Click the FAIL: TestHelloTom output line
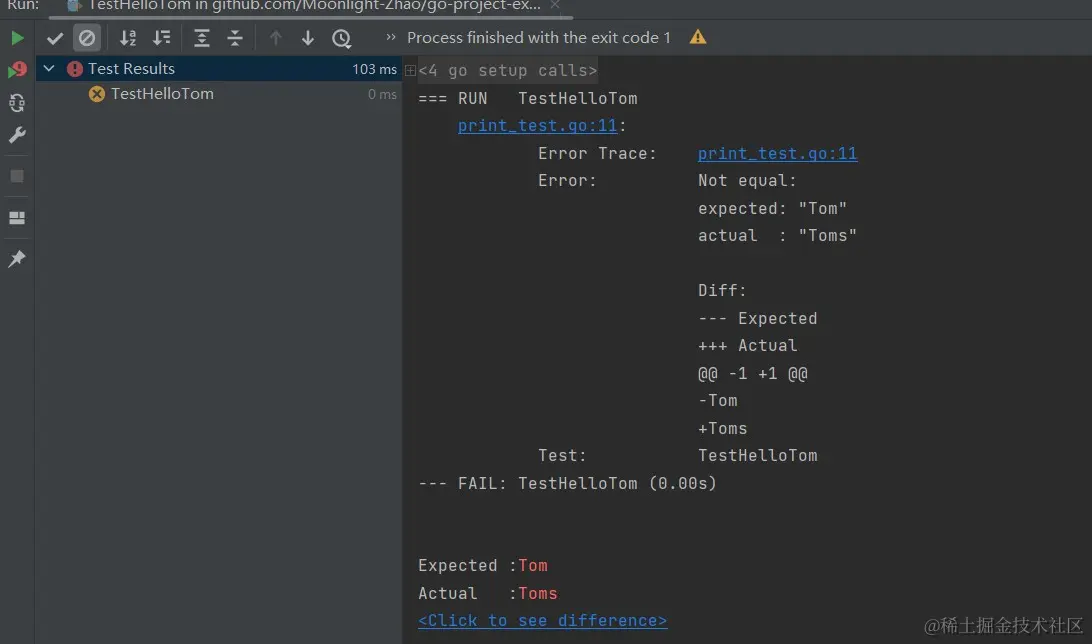1092x644 pixels. point(567,483)
